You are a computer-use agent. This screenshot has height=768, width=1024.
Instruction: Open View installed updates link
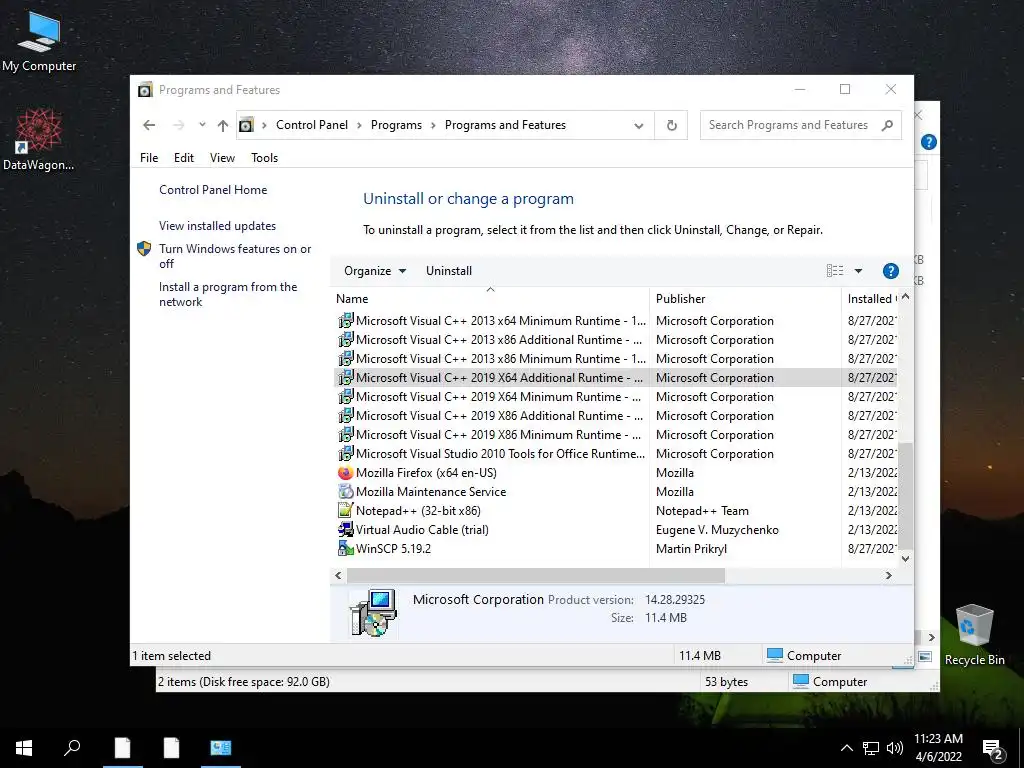tap(217, 226)
